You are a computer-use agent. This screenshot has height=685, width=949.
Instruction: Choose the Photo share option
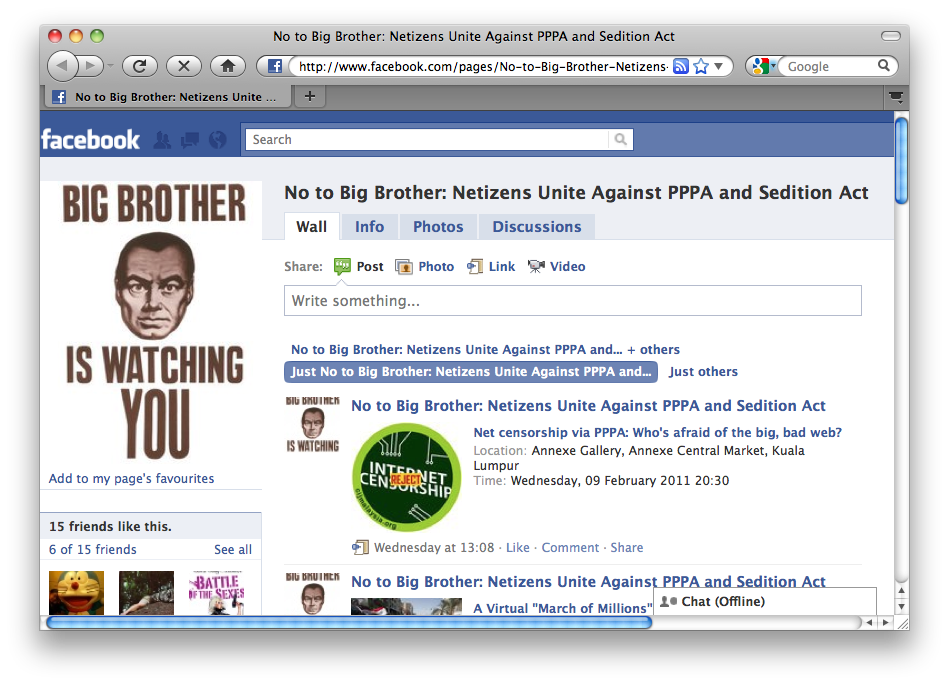pos(424,266)
